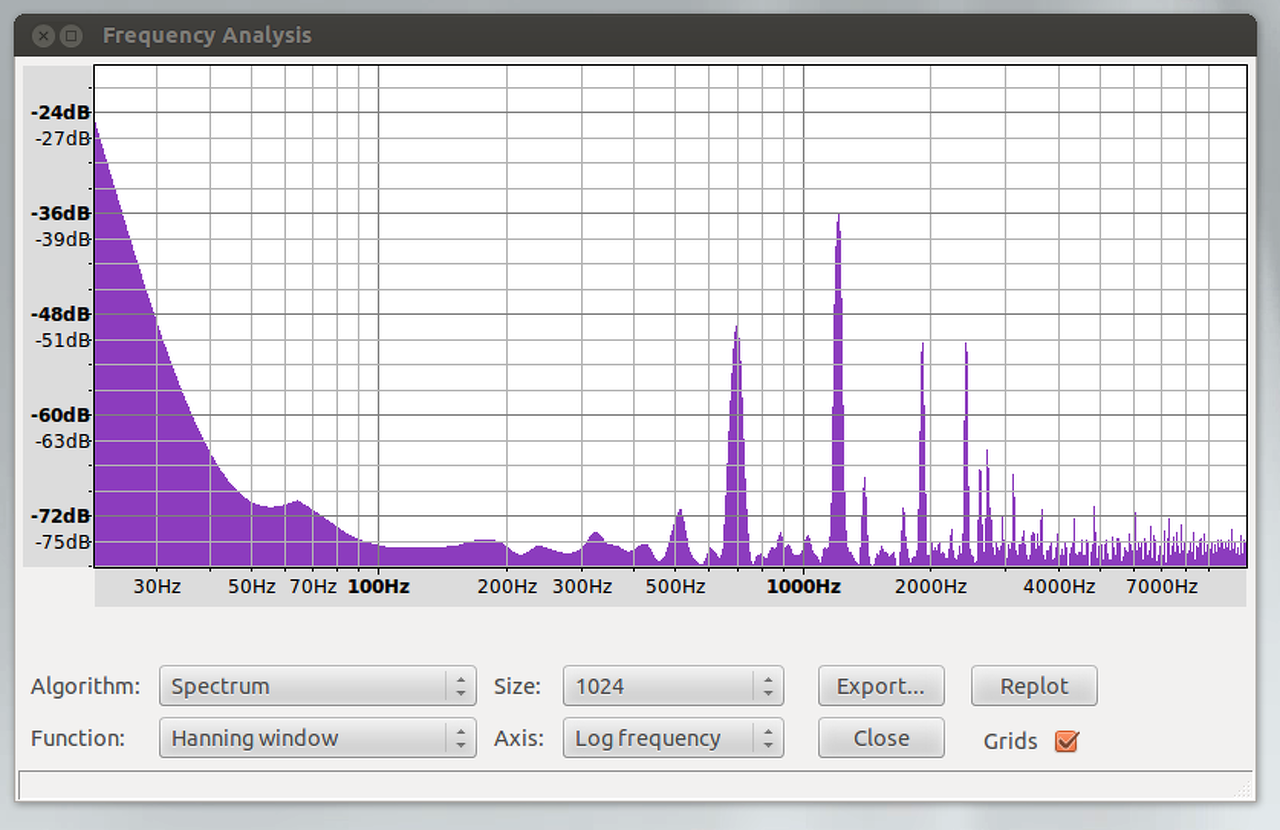Click the 300Hz frequency axis label

(x=582, y=586)
